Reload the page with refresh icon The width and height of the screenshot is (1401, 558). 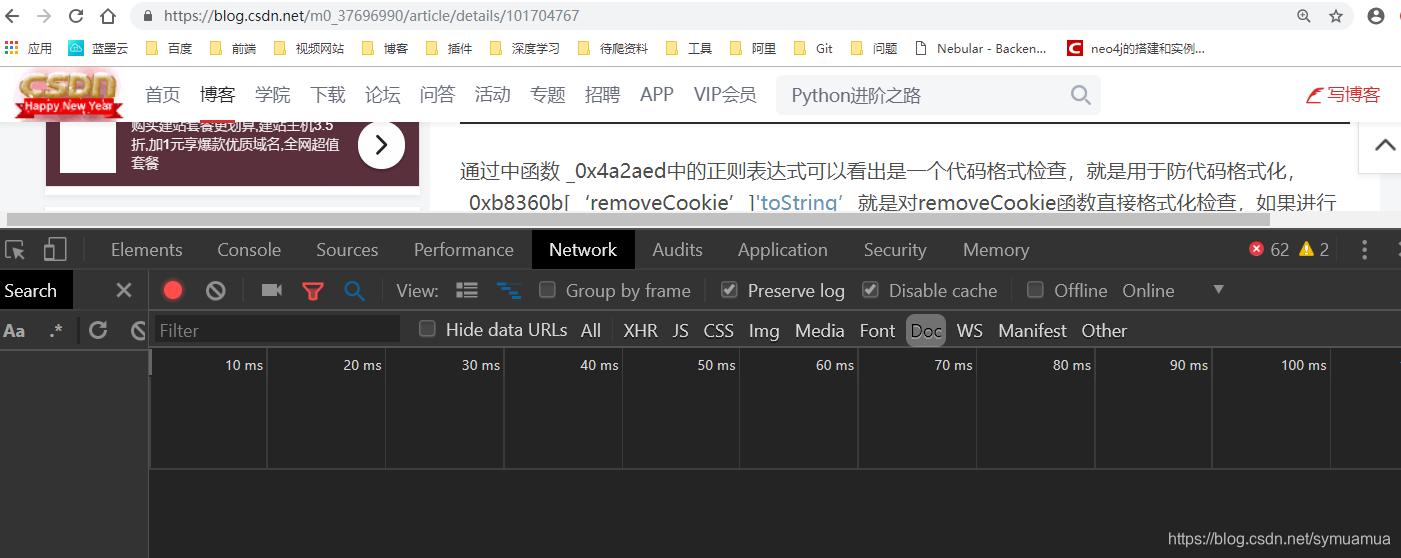point(76,16)
